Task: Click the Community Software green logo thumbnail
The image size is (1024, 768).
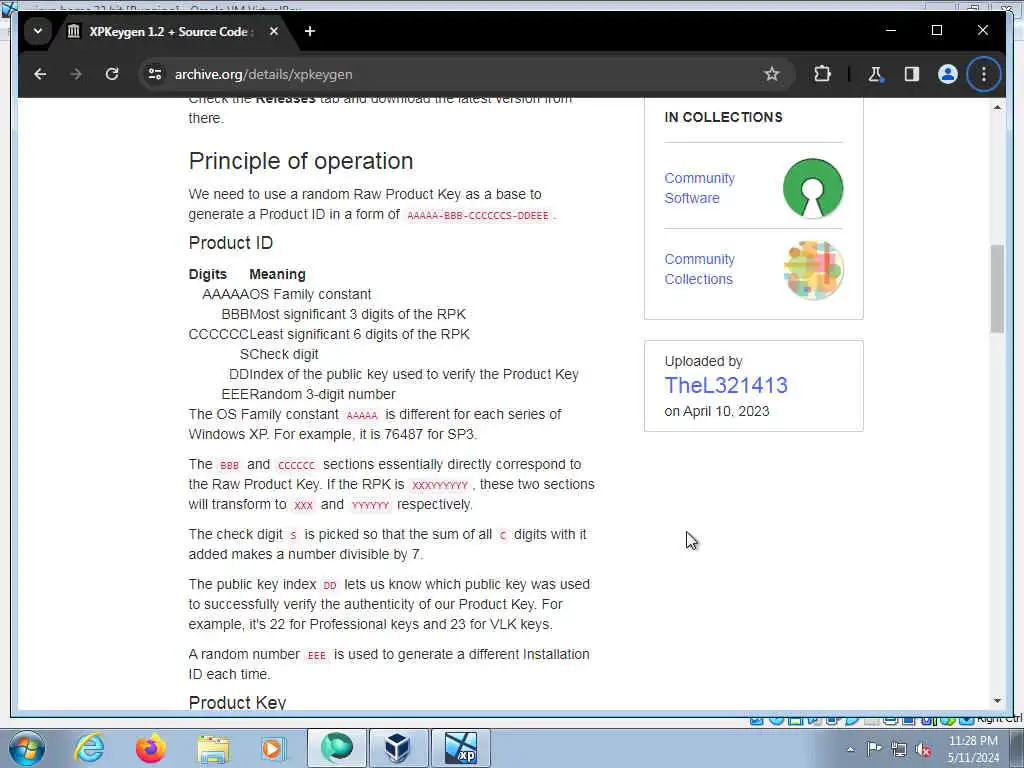Action: [x=813, y=188]
